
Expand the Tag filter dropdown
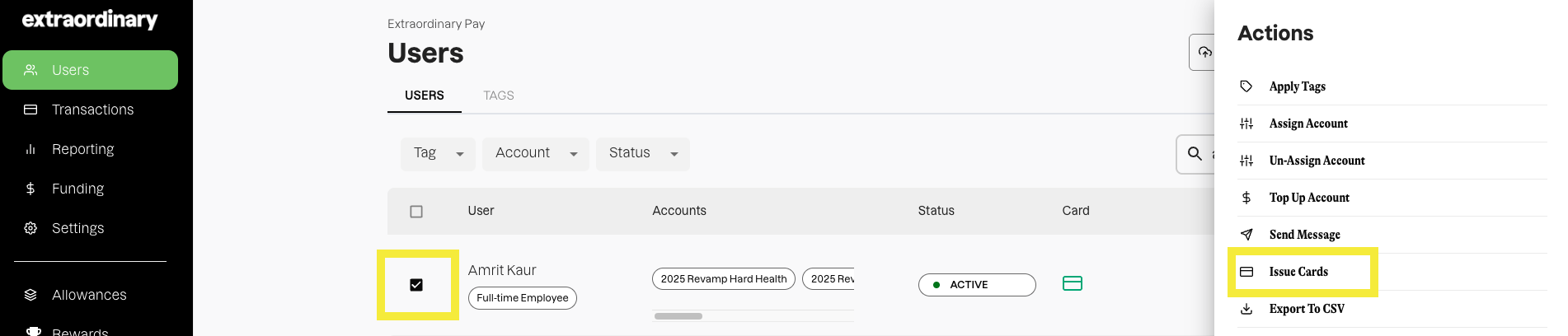pos(438,154)
